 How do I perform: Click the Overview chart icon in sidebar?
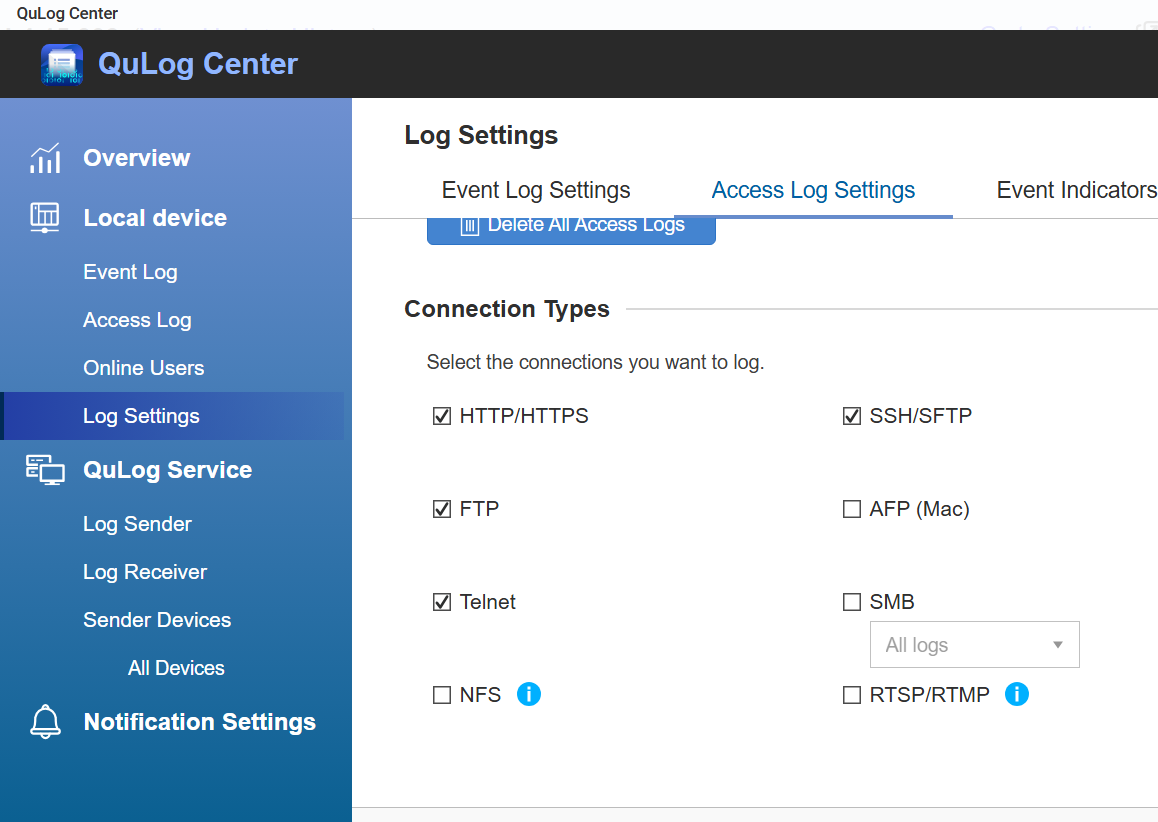click(45, 158)
